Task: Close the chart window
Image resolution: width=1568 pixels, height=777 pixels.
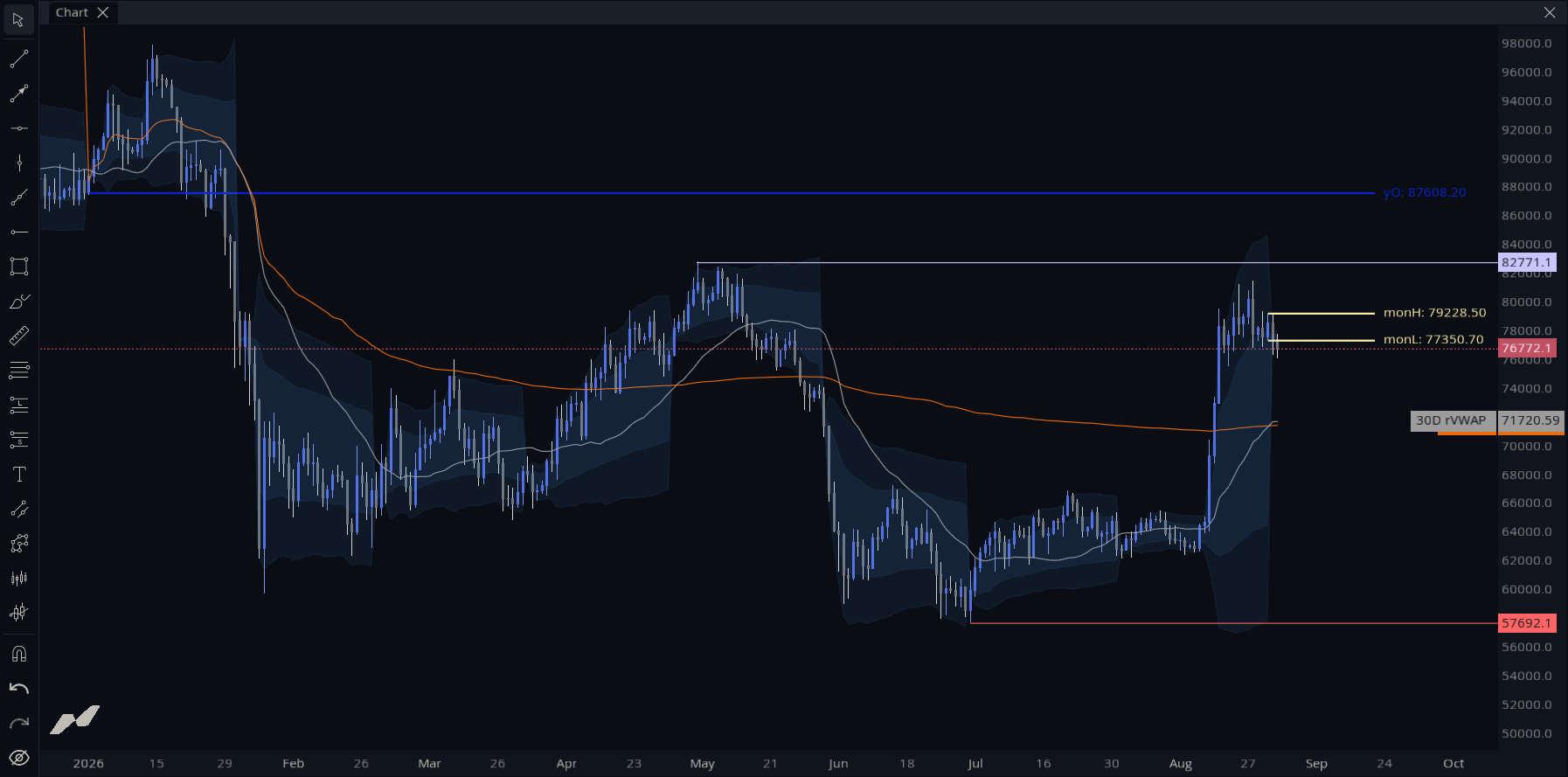Action: (1550, 12)
